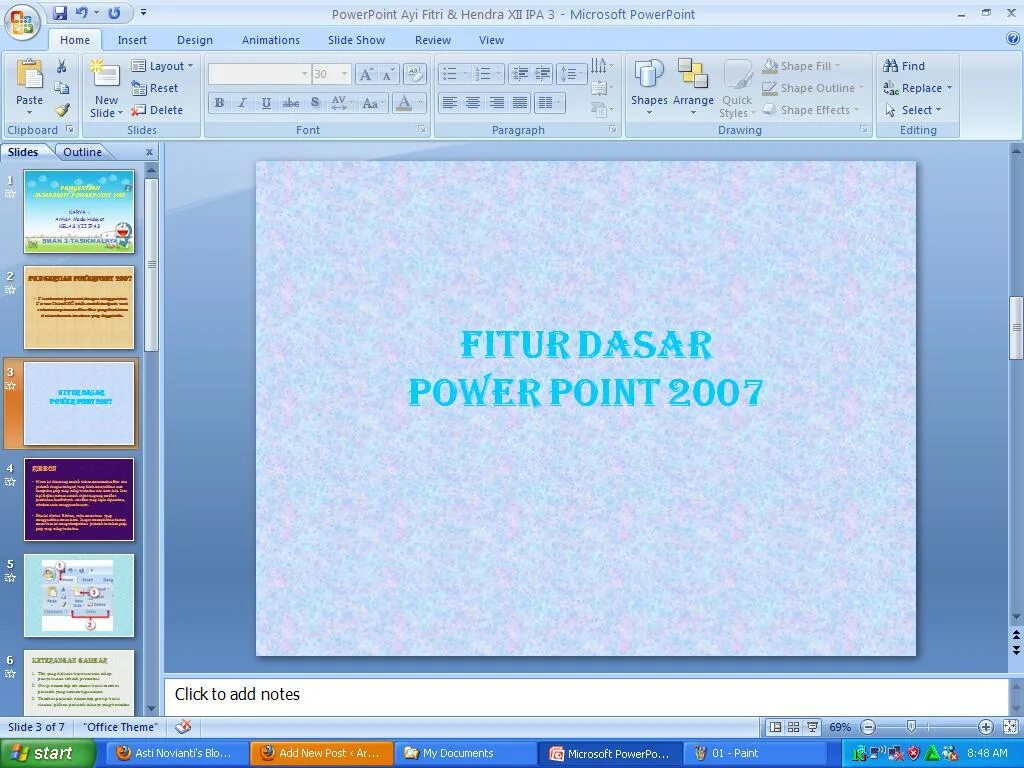The width and height of the screenshot is (1024, 768).
Task: Expand the Shapes gallery
Action: click(x=648, y=88)
